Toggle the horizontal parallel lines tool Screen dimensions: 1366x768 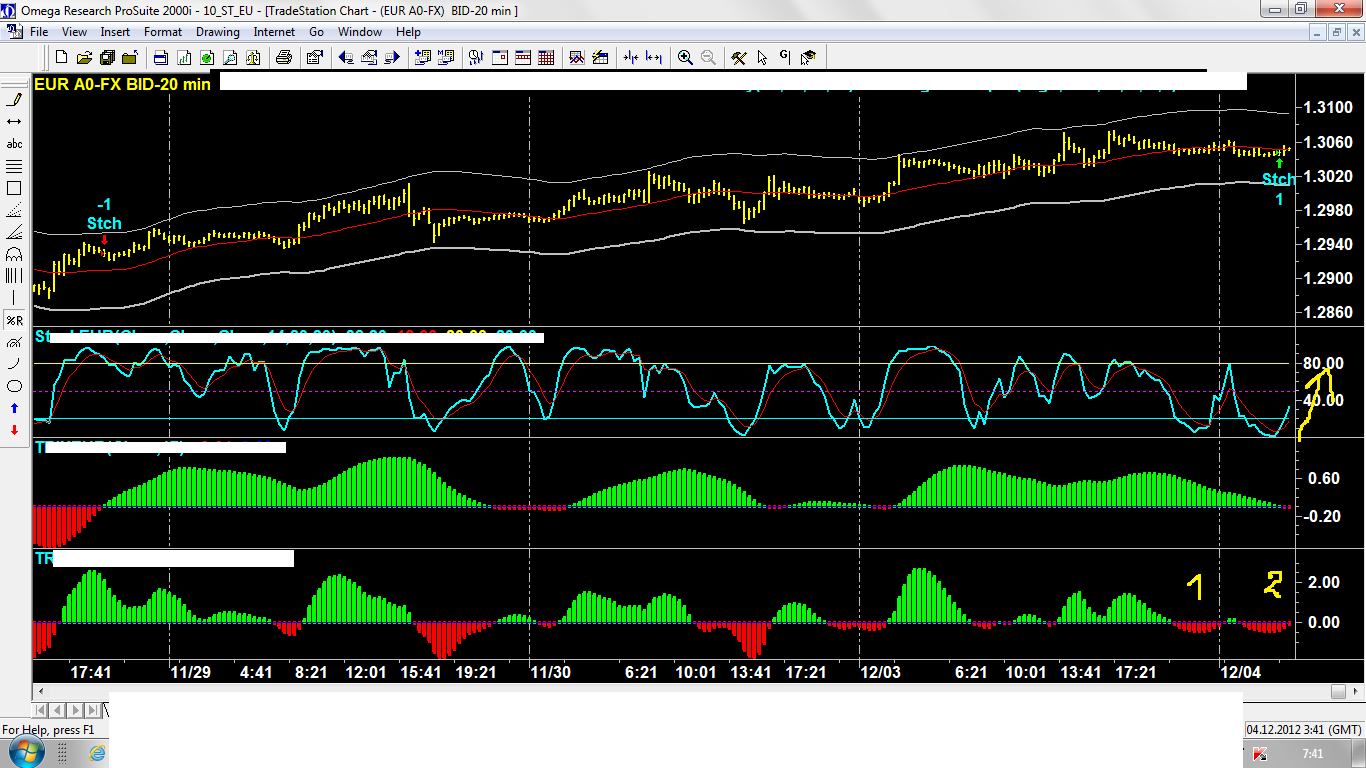(x=15, y=166)
